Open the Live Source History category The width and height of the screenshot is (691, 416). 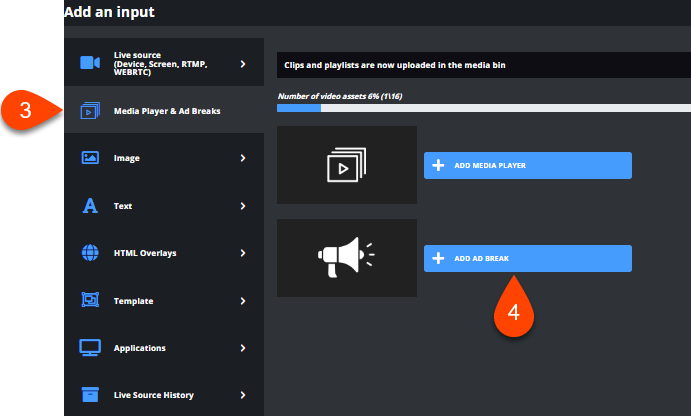(x=164, y=395)
